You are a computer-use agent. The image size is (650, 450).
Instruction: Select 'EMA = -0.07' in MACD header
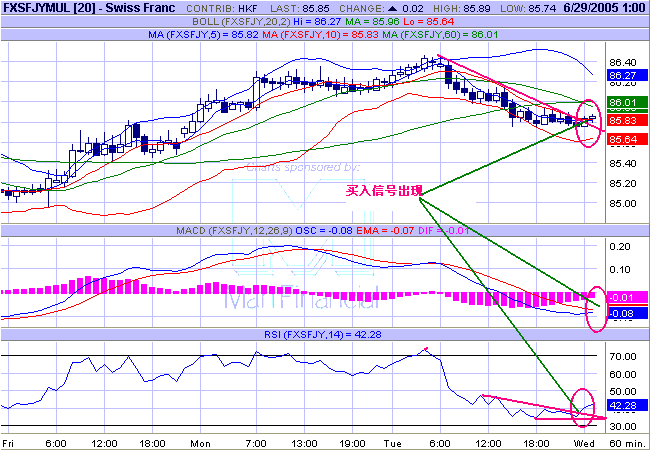pyautogui.click(x=384, y=230)
